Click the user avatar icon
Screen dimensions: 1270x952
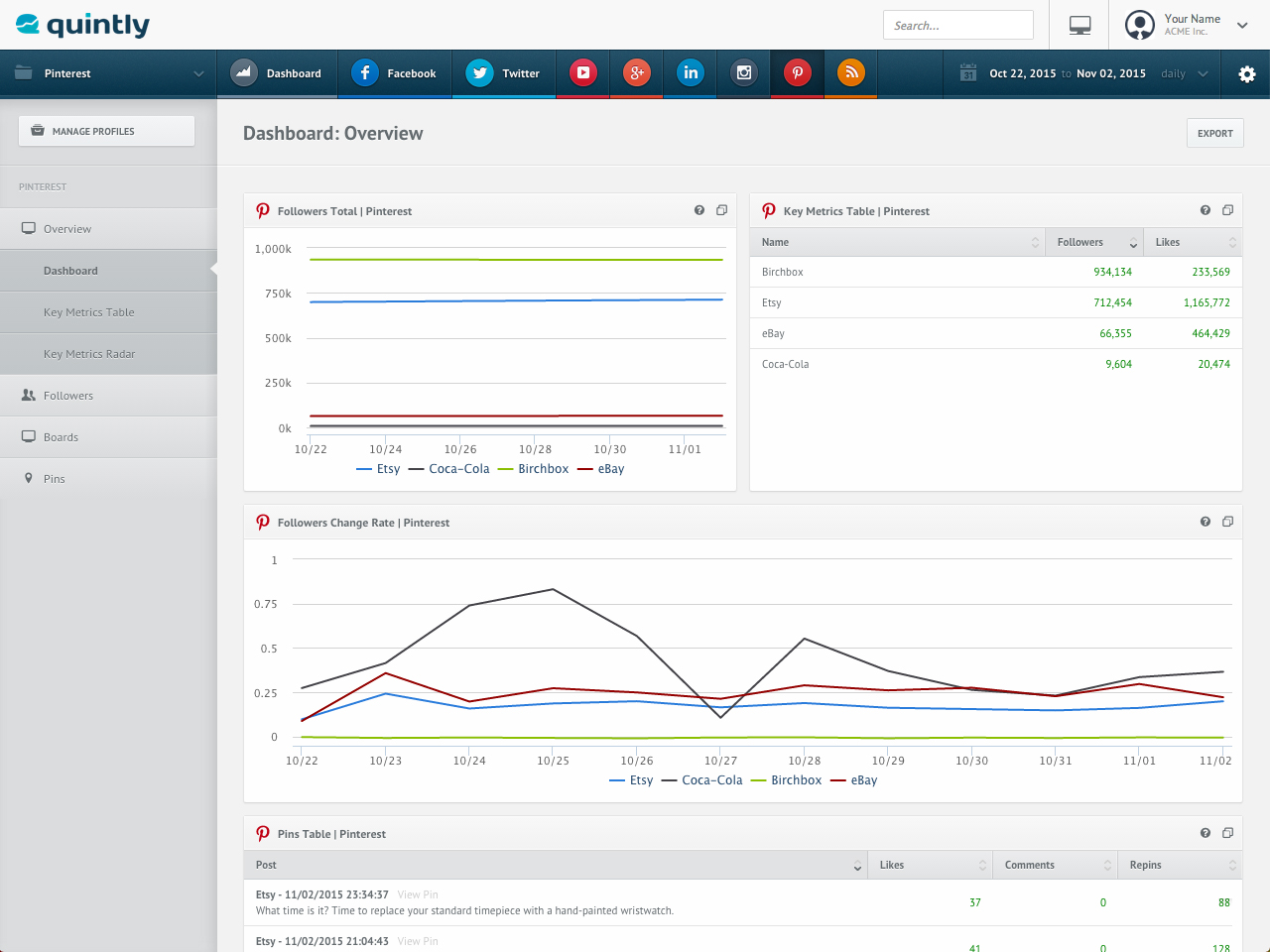tap(1140, 25)
